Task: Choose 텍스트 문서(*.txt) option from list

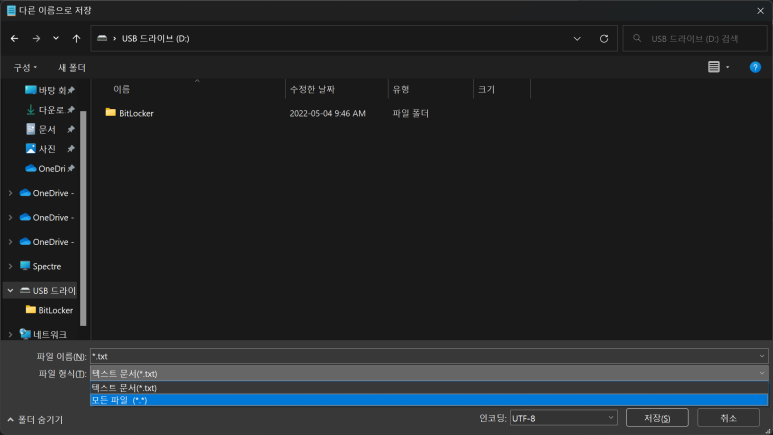Action: click(x=428, y=388)
